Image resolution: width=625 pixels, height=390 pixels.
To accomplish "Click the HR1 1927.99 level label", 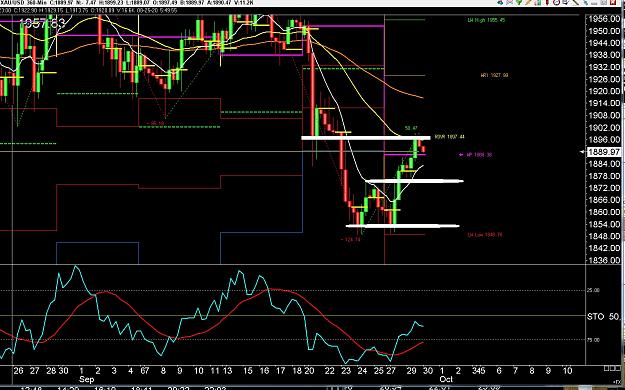I will (x=495, y=75).
